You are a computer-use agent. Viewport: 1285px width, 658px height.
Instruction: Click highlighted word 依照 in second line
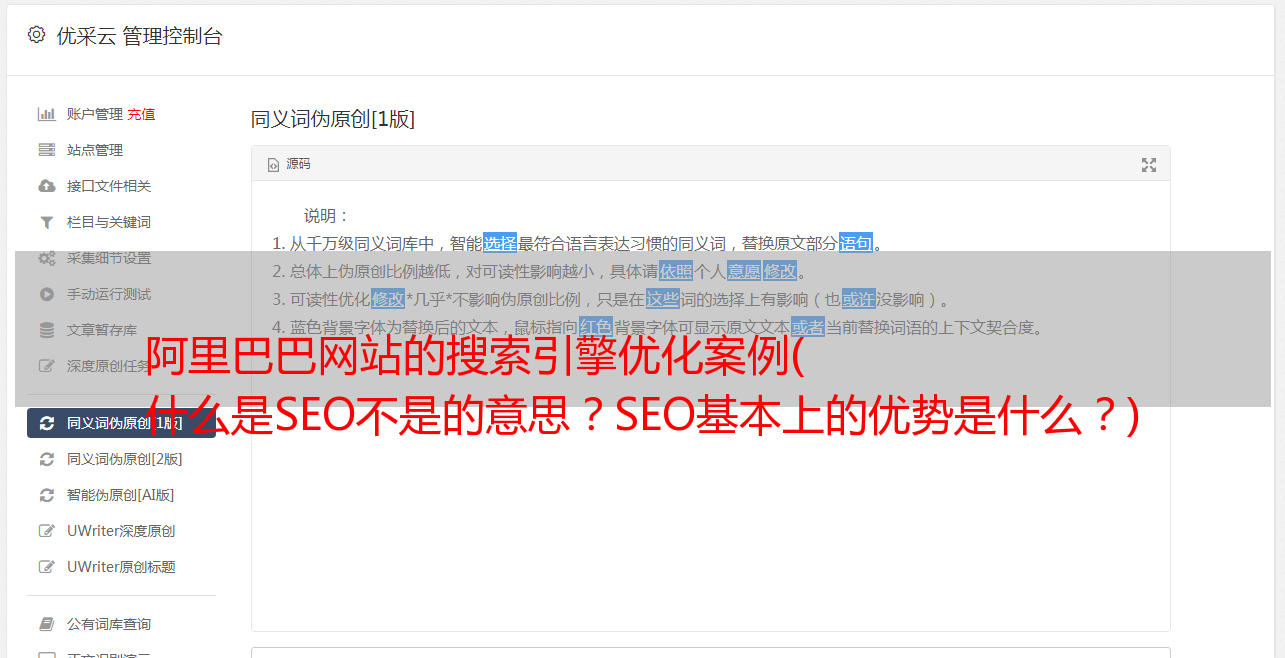(x=676, y=271)
